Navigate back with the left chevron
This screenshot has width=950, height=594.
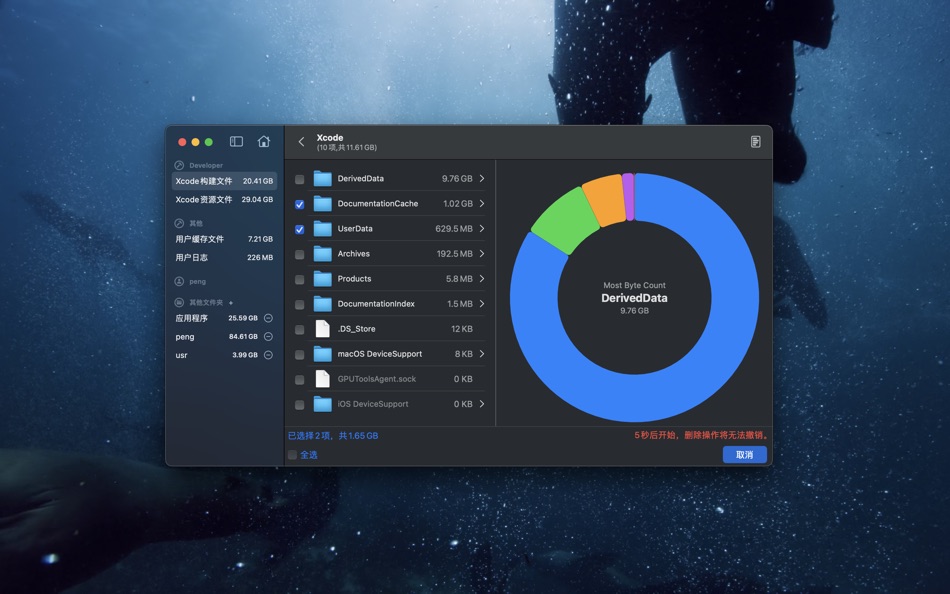[301, 142]
